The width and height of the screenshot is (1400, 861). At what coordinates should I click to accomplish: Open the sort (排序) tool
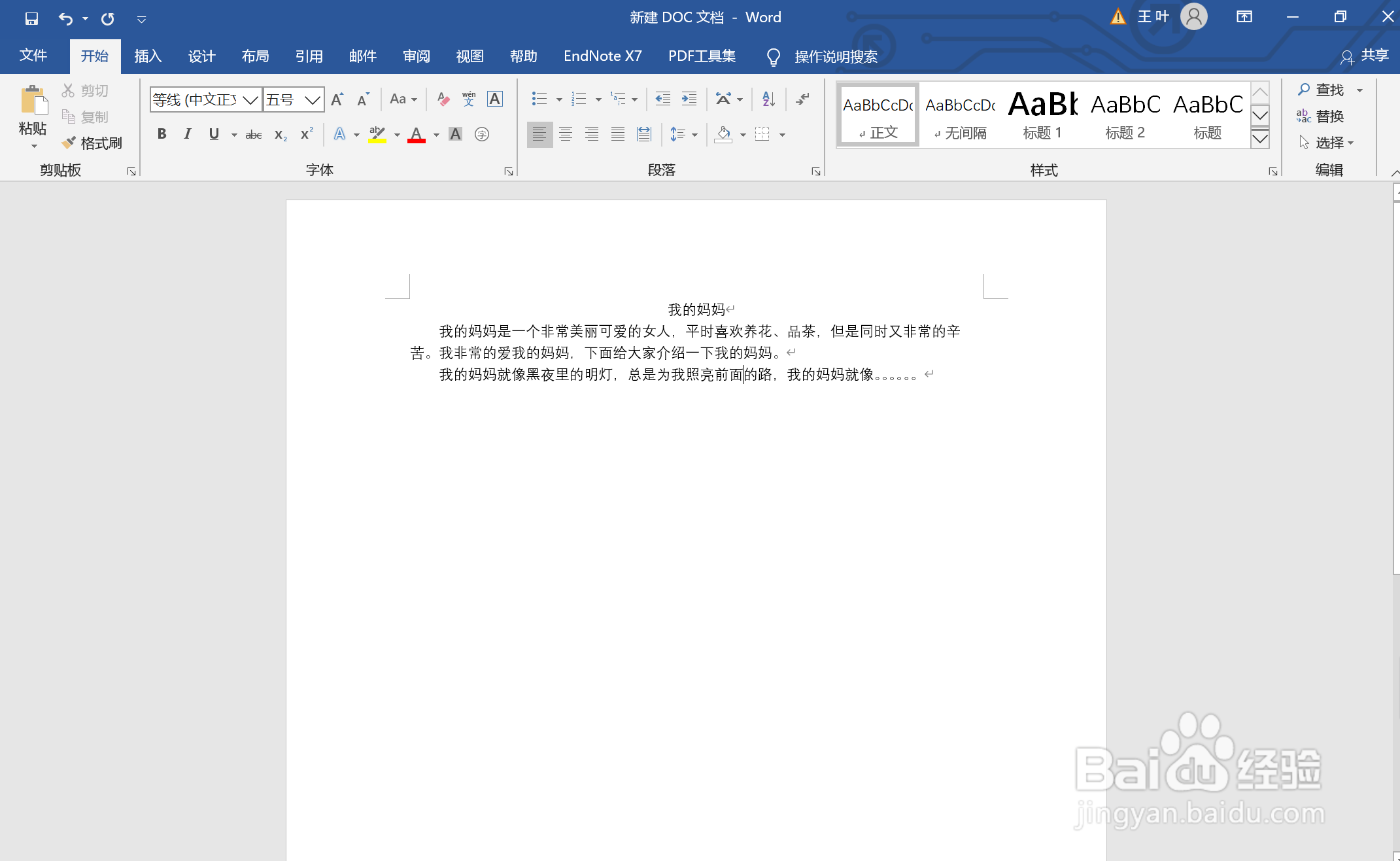[x=767, y=99]
